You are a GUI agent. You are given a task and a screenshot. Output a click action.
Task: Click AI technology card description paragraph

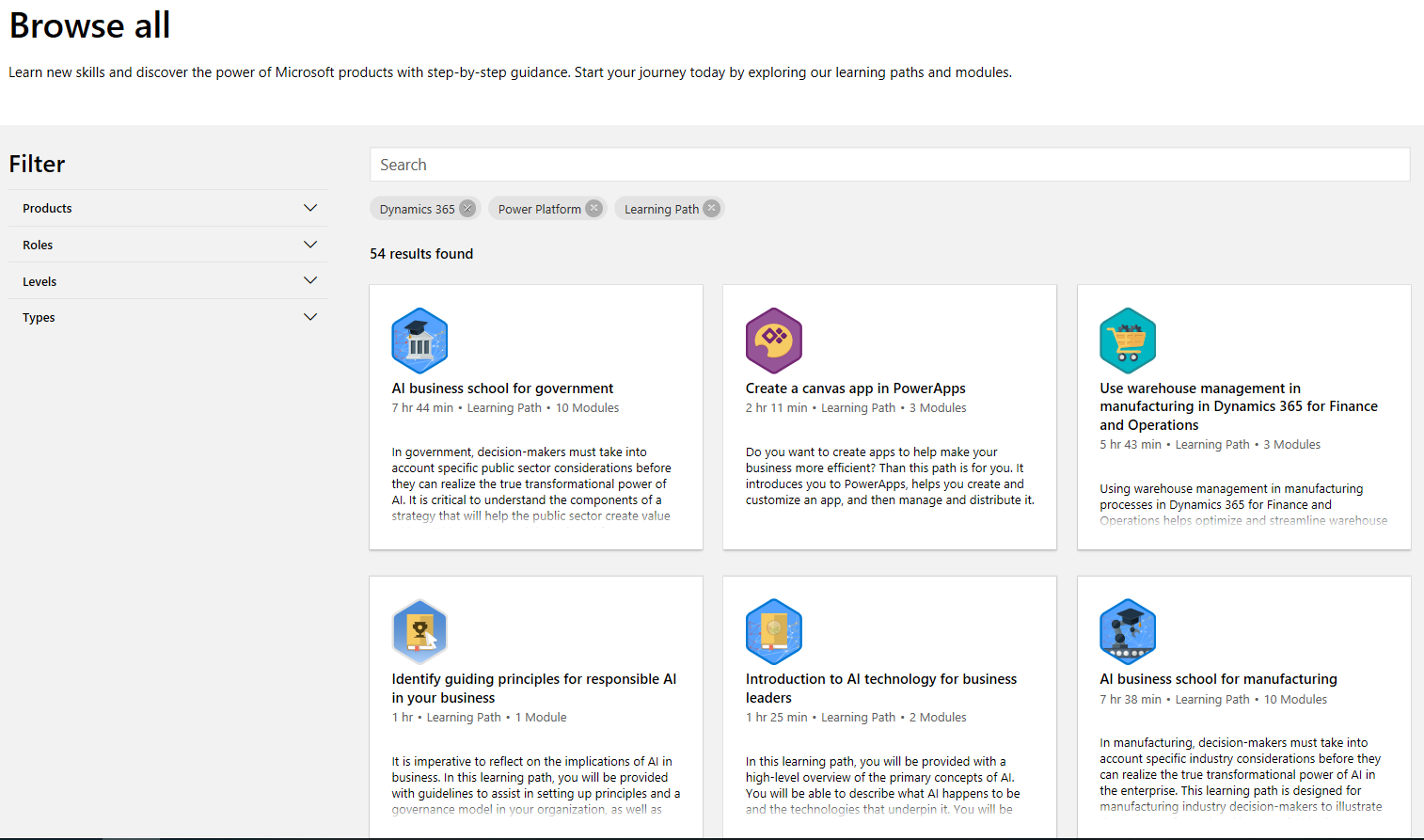pos(883,785)
